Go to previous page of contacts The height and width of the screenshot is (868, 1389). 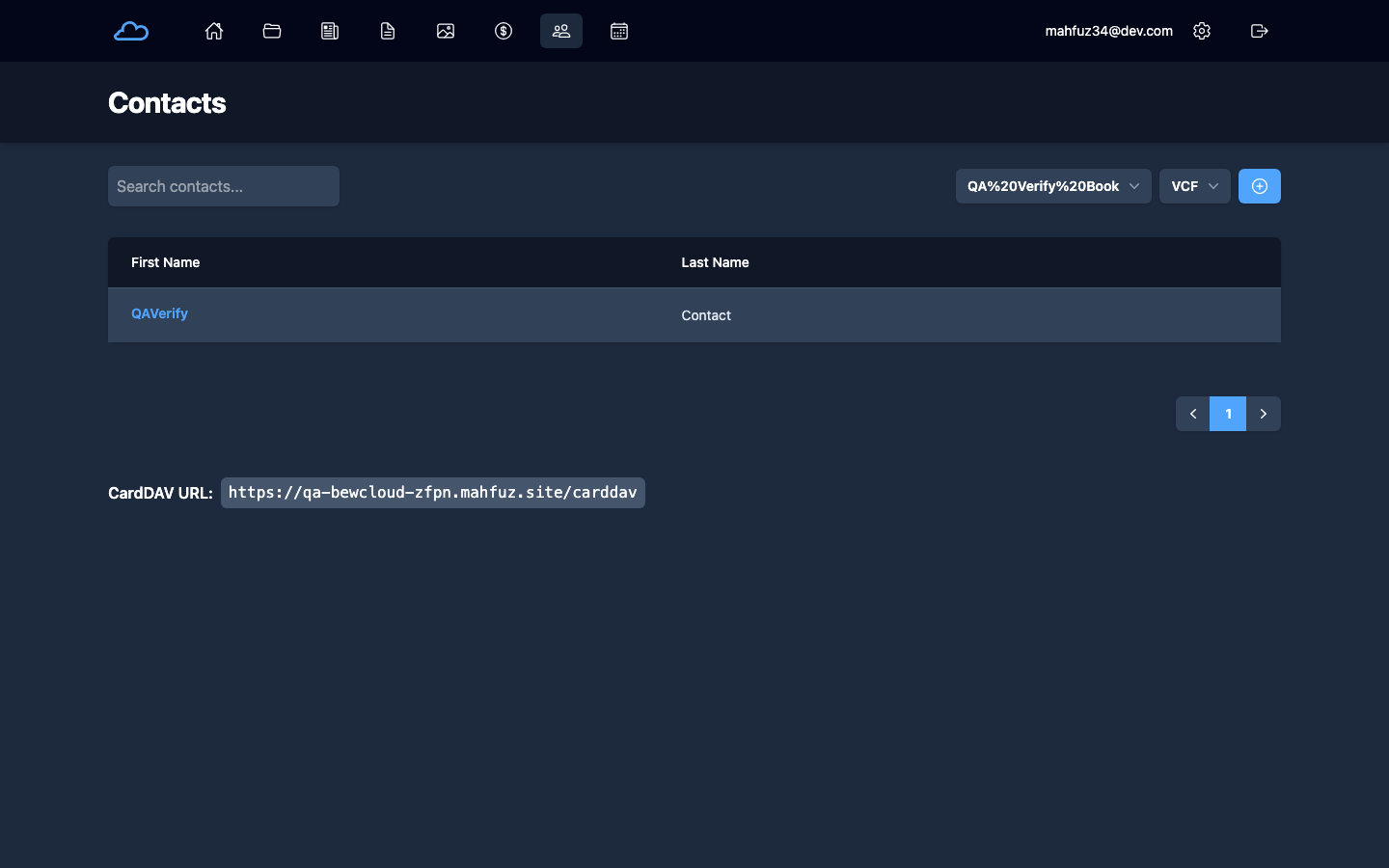point(1193,414)
